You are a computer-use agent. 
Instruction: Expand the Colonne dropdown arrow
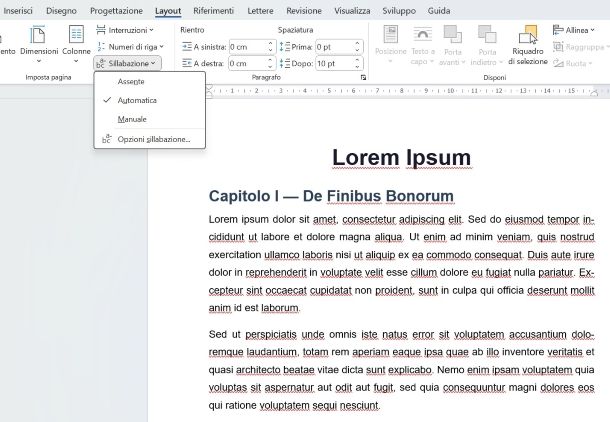tap(76, 61)
